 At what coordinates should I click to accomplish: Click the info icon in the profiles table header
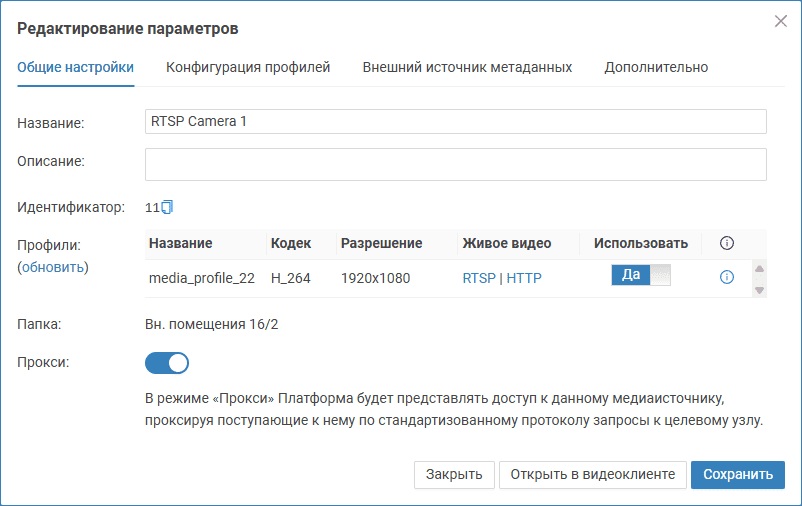click(727, 243)
